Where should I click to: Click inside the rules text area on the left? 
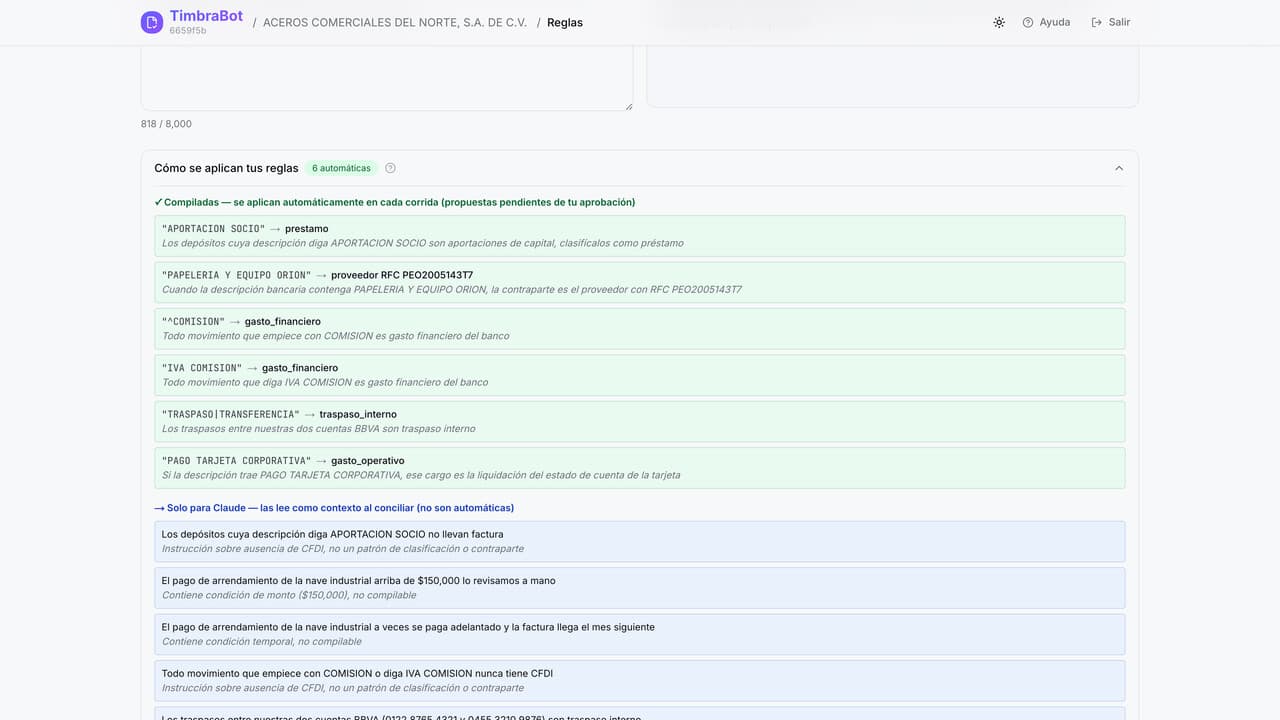tap(387, 78)
